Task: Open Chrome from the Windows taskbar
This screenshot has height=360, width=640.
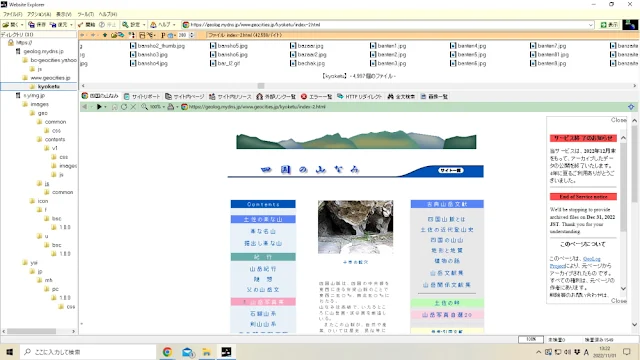Action: [167, 352]
